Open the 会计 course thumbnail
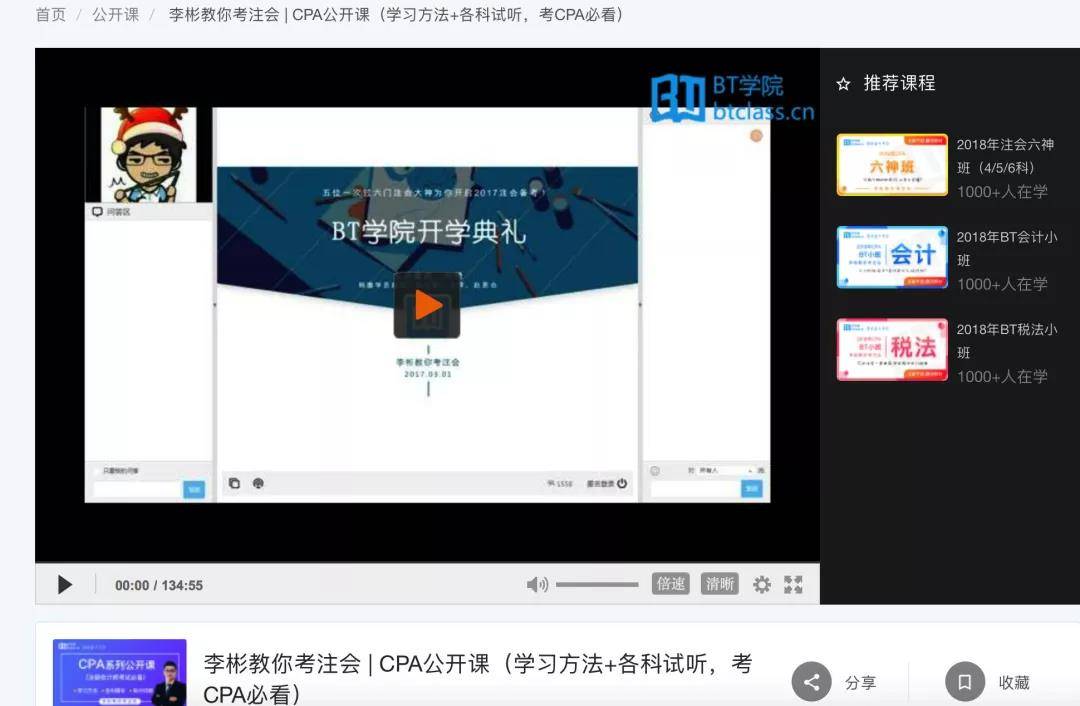1080x706 pixels. pos(892,257)
